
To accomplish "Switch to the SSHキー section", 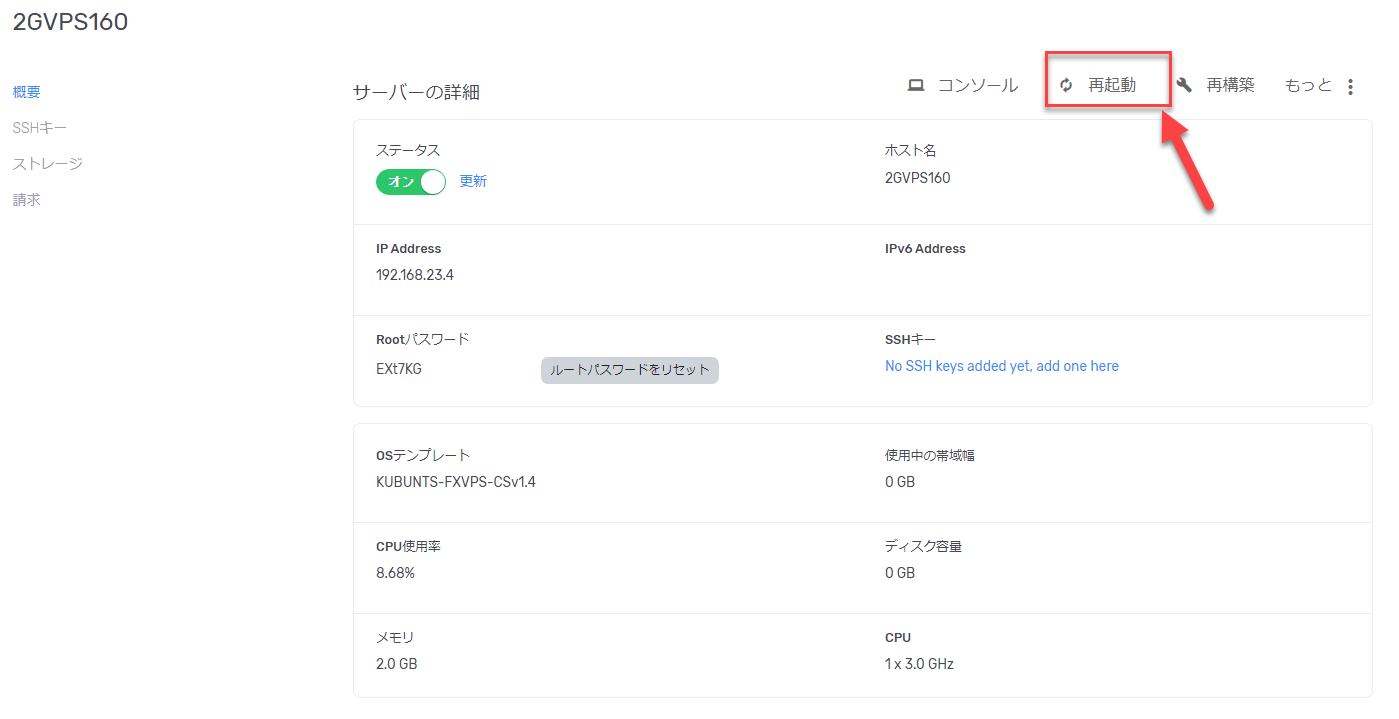I will pyautogui.click(x=40, y=127).
